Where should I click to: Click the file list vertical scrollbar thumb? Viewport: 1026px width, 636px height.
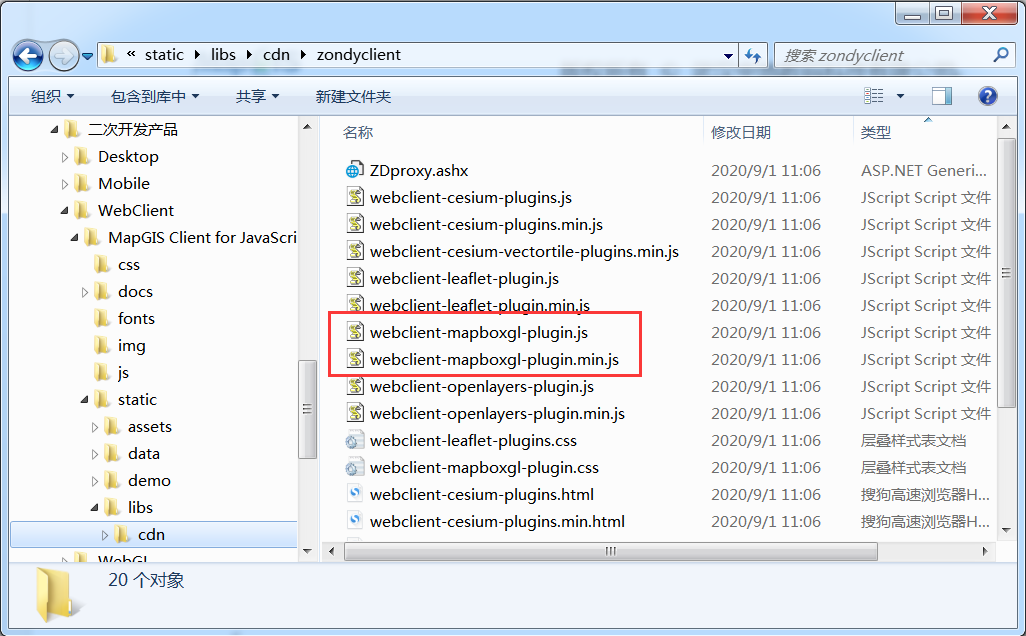pos(1006,273)
